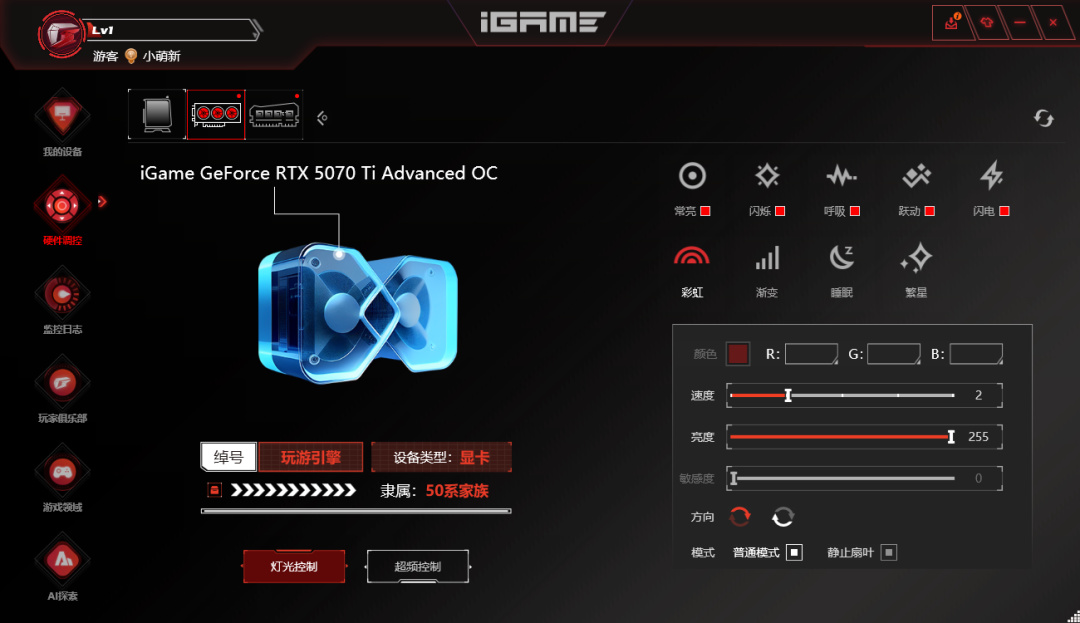Click the 超频控制 button
Image resolution: width=1080 pixels, height=623 pixels.
point(418,567)
